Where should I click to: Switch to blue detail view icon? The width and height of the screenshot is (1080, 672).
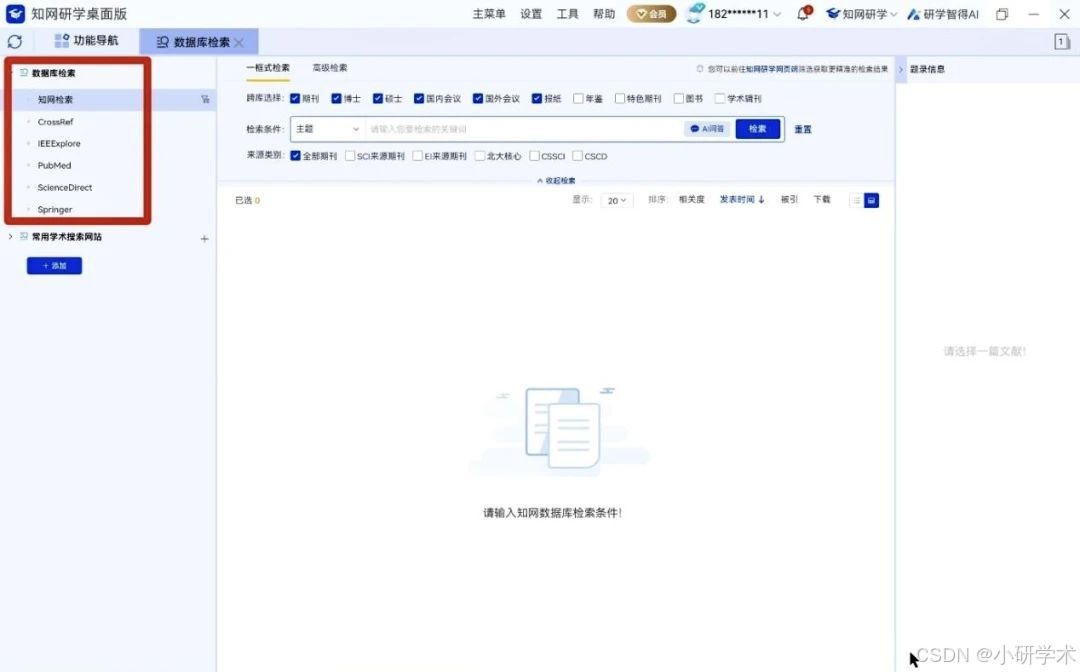click(x=871, y=200)
